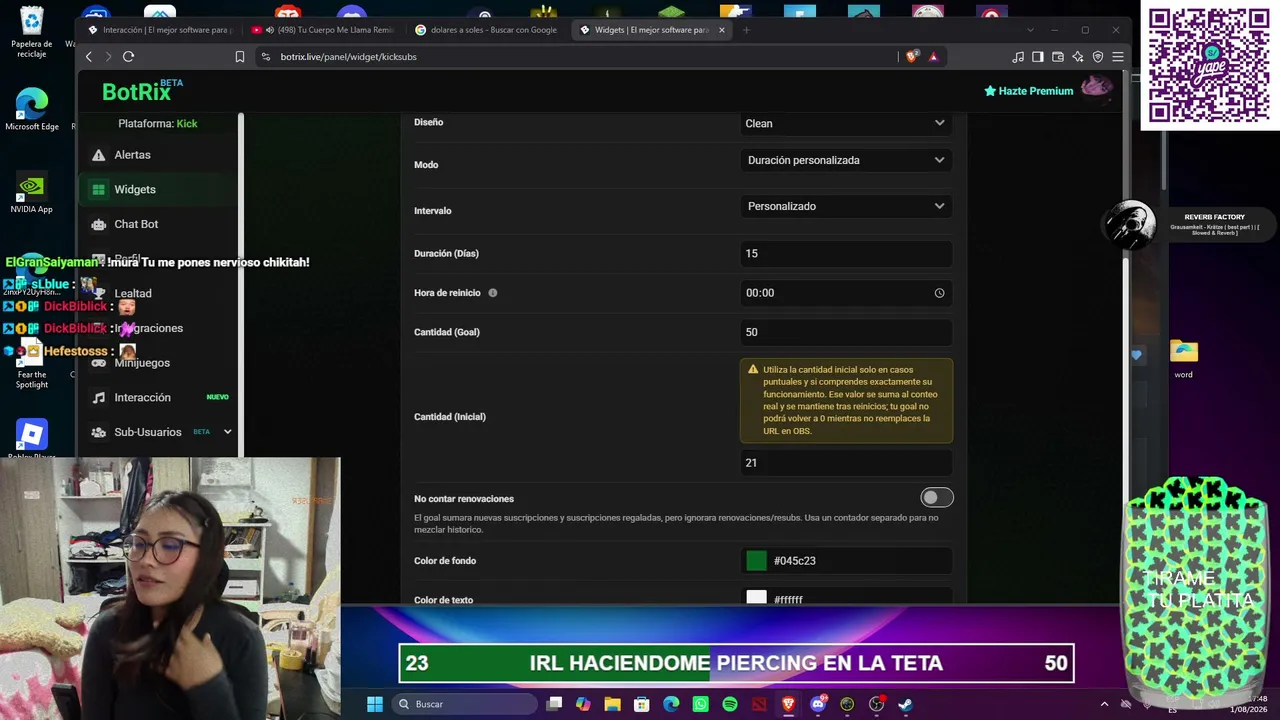Open Steam from the taskbar
The height and width of the screenshot is (720, 1280).
coord(905,704)
